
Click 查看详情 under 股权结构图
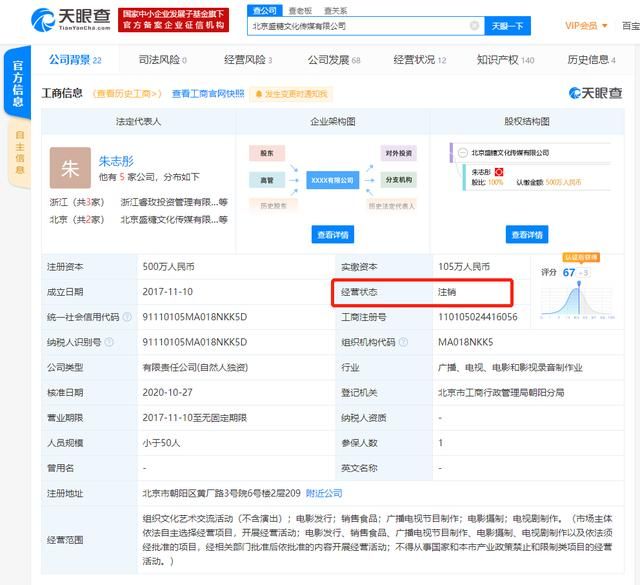tap(527, 234)
